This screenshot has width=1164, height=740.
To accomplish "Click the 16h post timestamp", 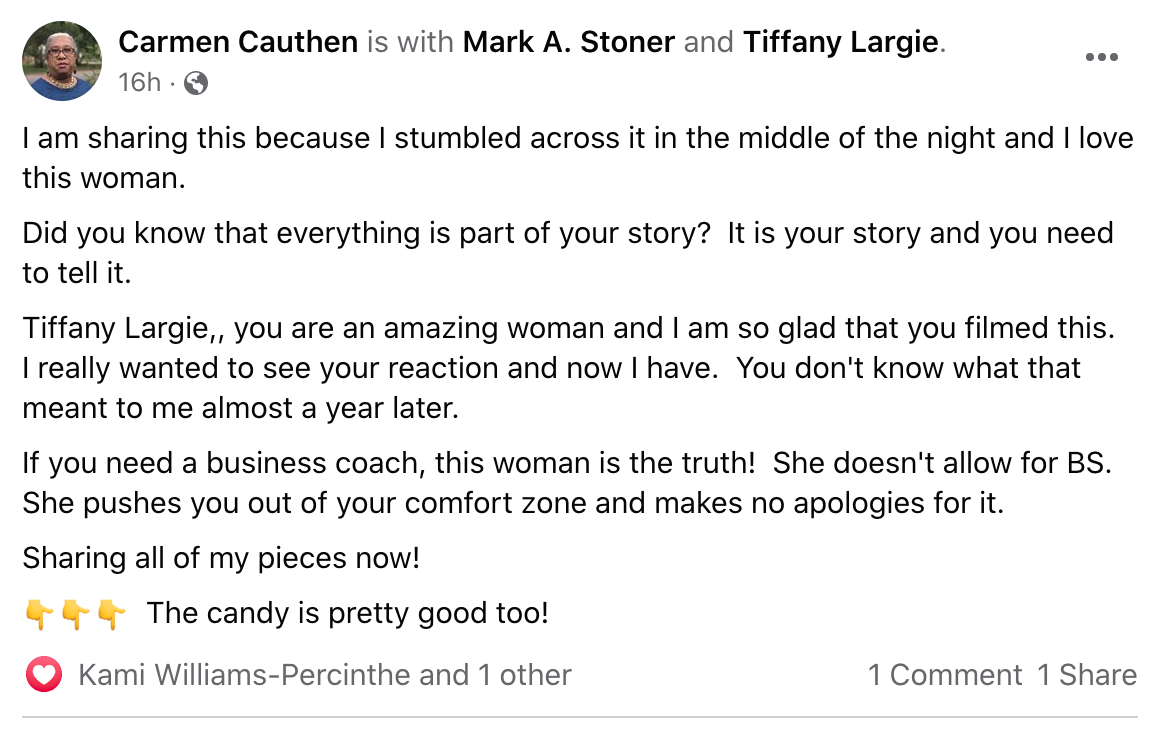I will [x=139, y=83].
